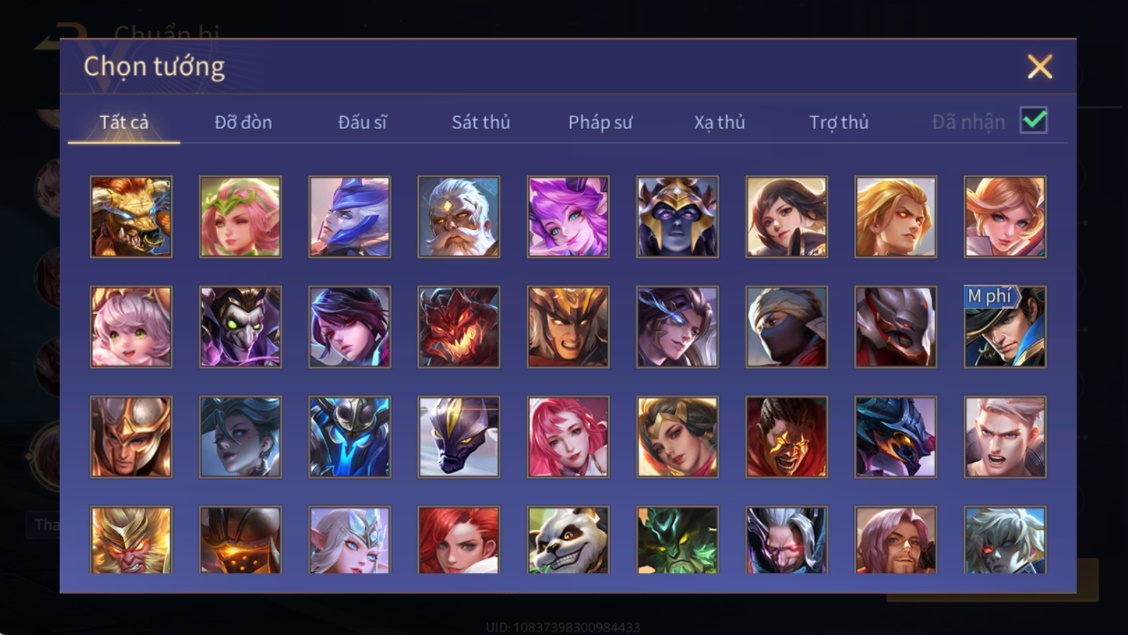
Task: Choose the red demon face hero
Action: click(x=458, y=326)
